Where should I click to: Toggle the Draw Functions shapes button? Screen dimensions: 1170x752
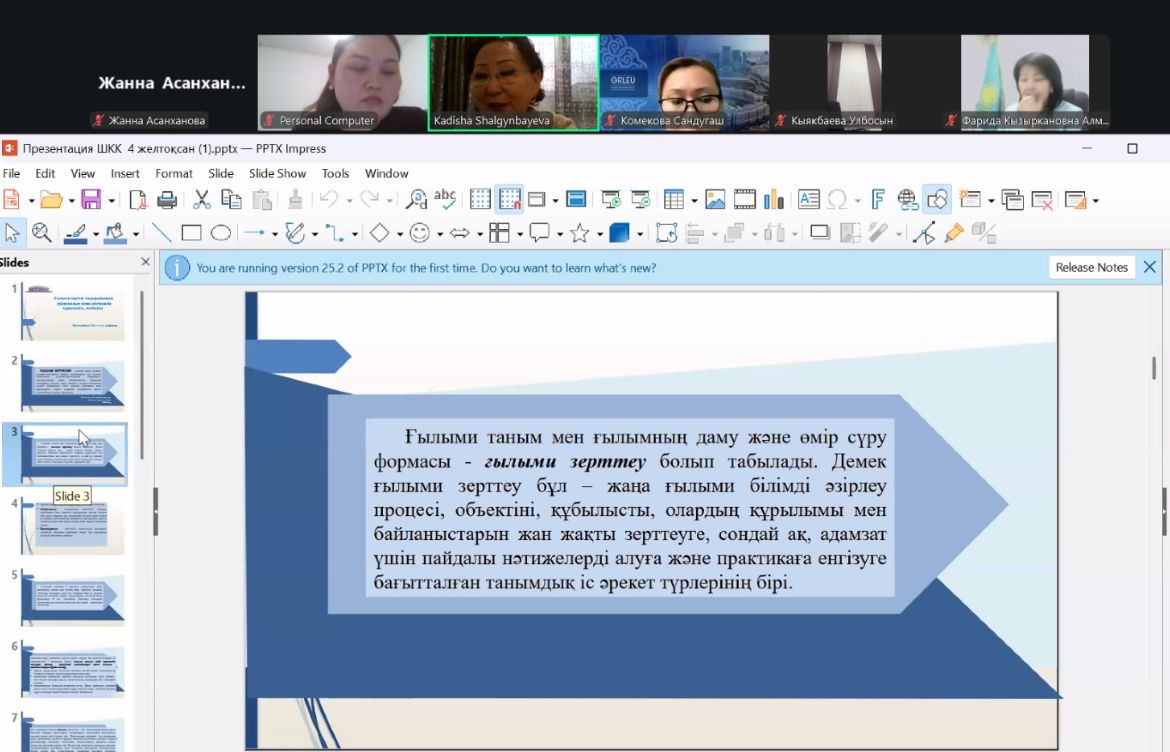(x=937, y=199)
